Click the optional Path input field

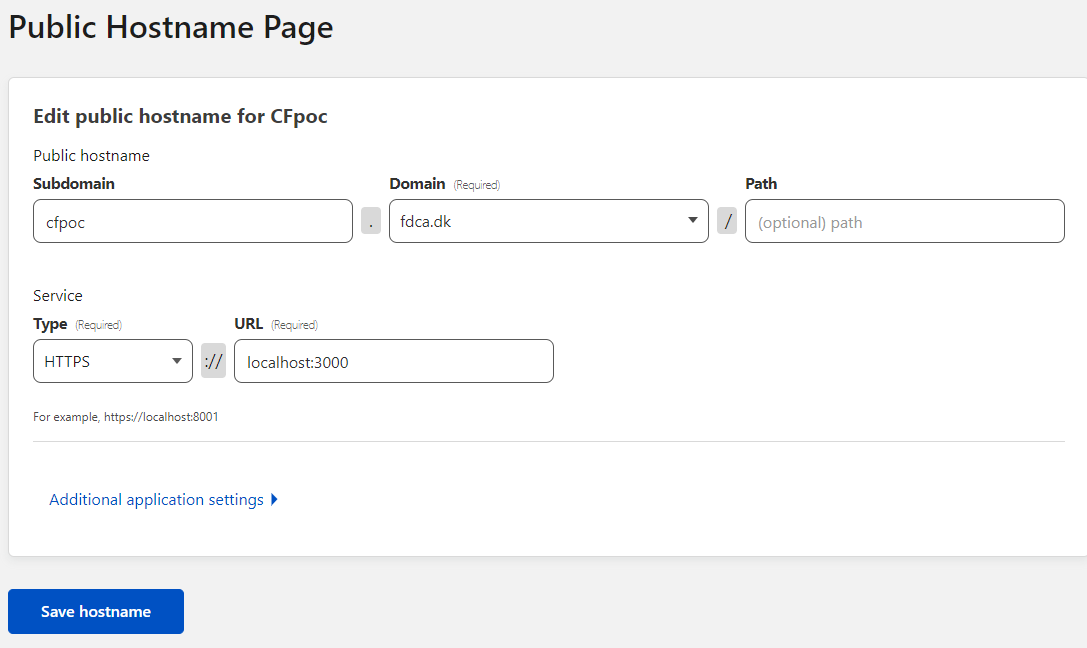[904, 221]
